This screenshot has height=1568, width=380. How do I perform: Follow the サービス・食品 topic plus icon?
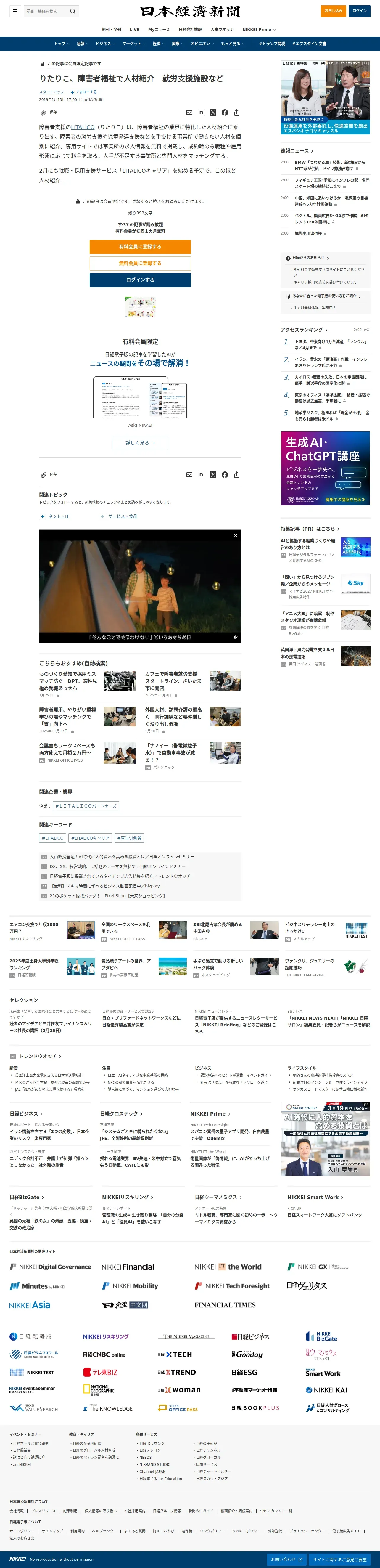point(103,516)
